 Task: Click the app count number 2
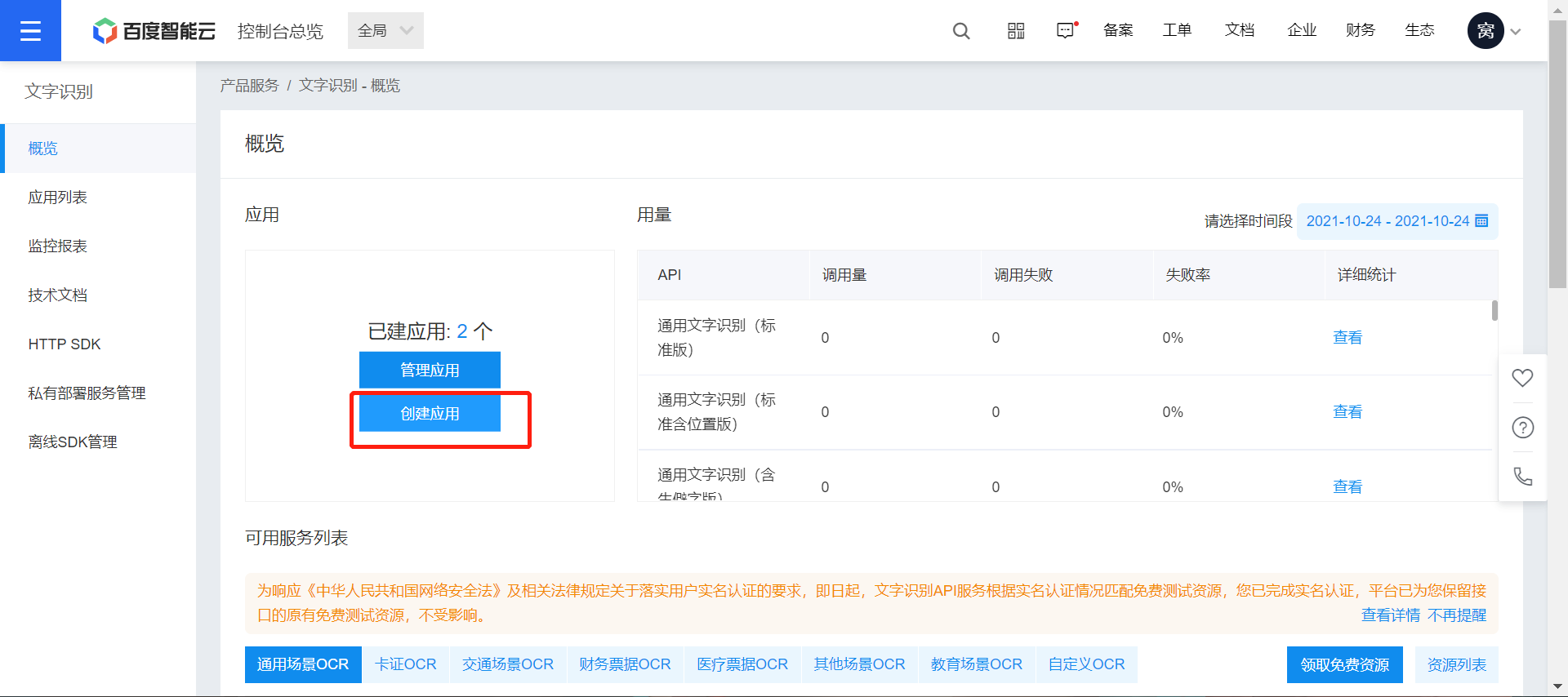pyautogui.click(x=462, y=331)
